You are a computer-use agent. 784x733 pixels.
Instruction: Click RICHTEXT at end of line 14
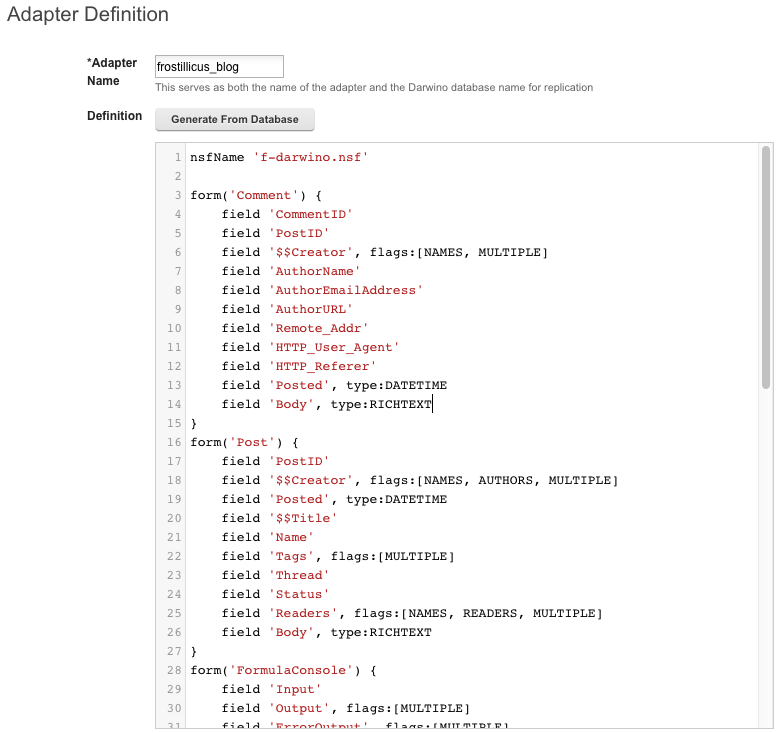point(400,405)
